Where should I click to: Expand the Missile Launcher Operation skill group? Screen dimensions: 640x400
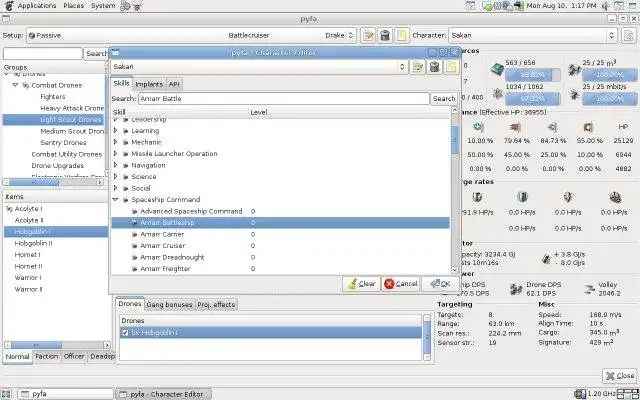click(116, 153)
